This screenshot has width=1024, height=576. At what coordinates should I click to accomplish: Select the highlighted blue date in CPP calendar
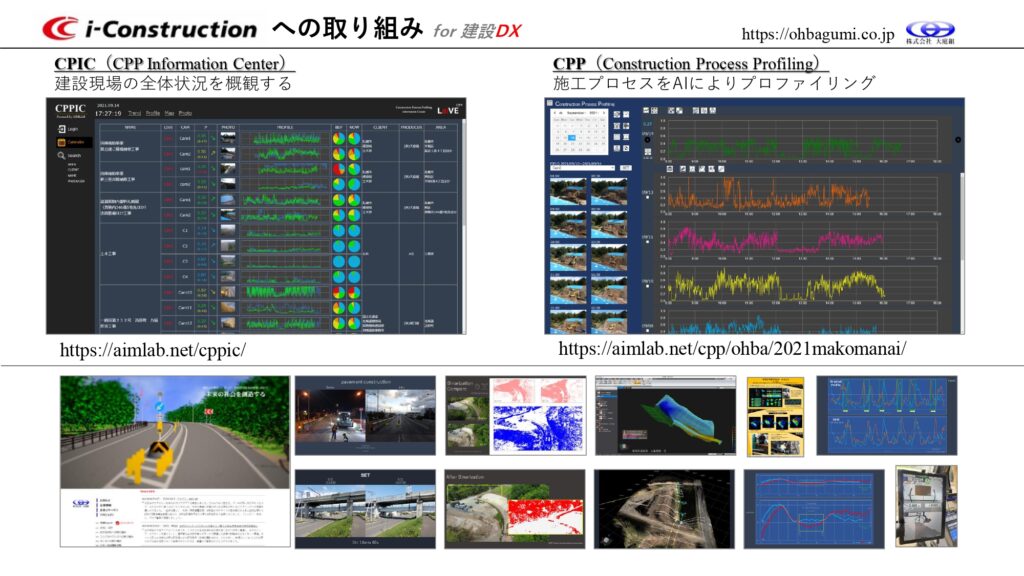571,138
